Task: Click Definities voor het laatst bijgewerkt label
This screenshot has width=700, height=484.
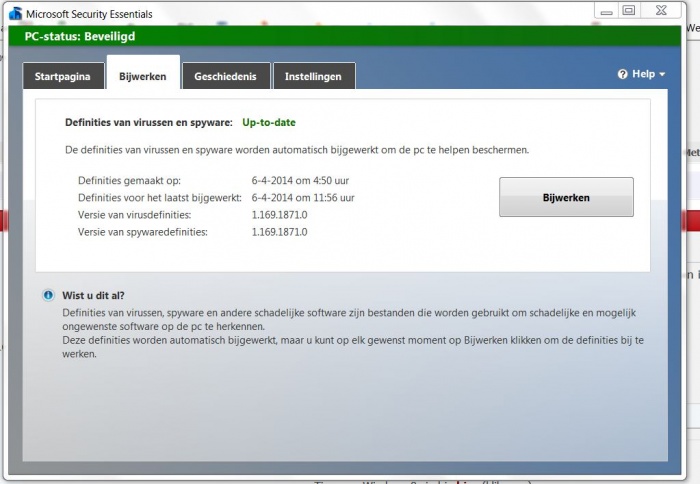Action: click(x=160, y=198)
